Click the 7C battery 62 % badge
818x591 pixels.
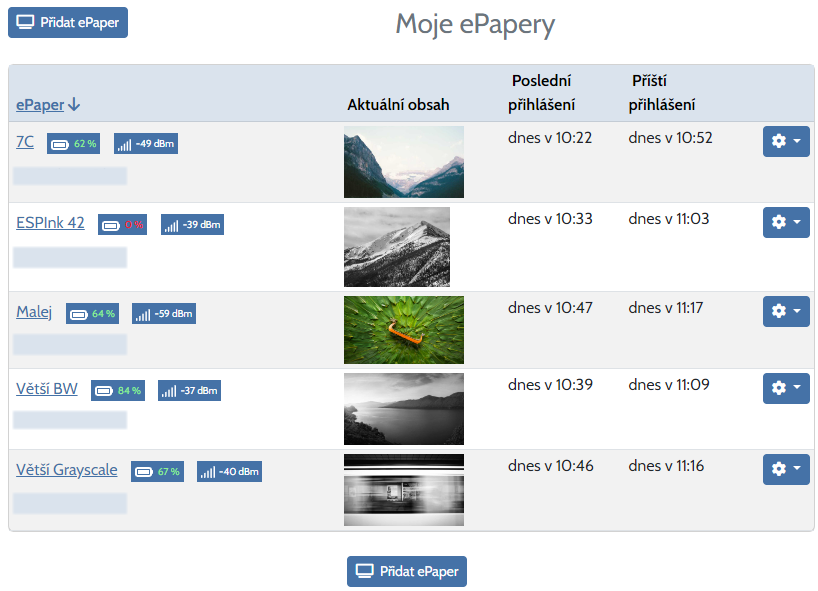pyautogui.click(x=74, y=143)
